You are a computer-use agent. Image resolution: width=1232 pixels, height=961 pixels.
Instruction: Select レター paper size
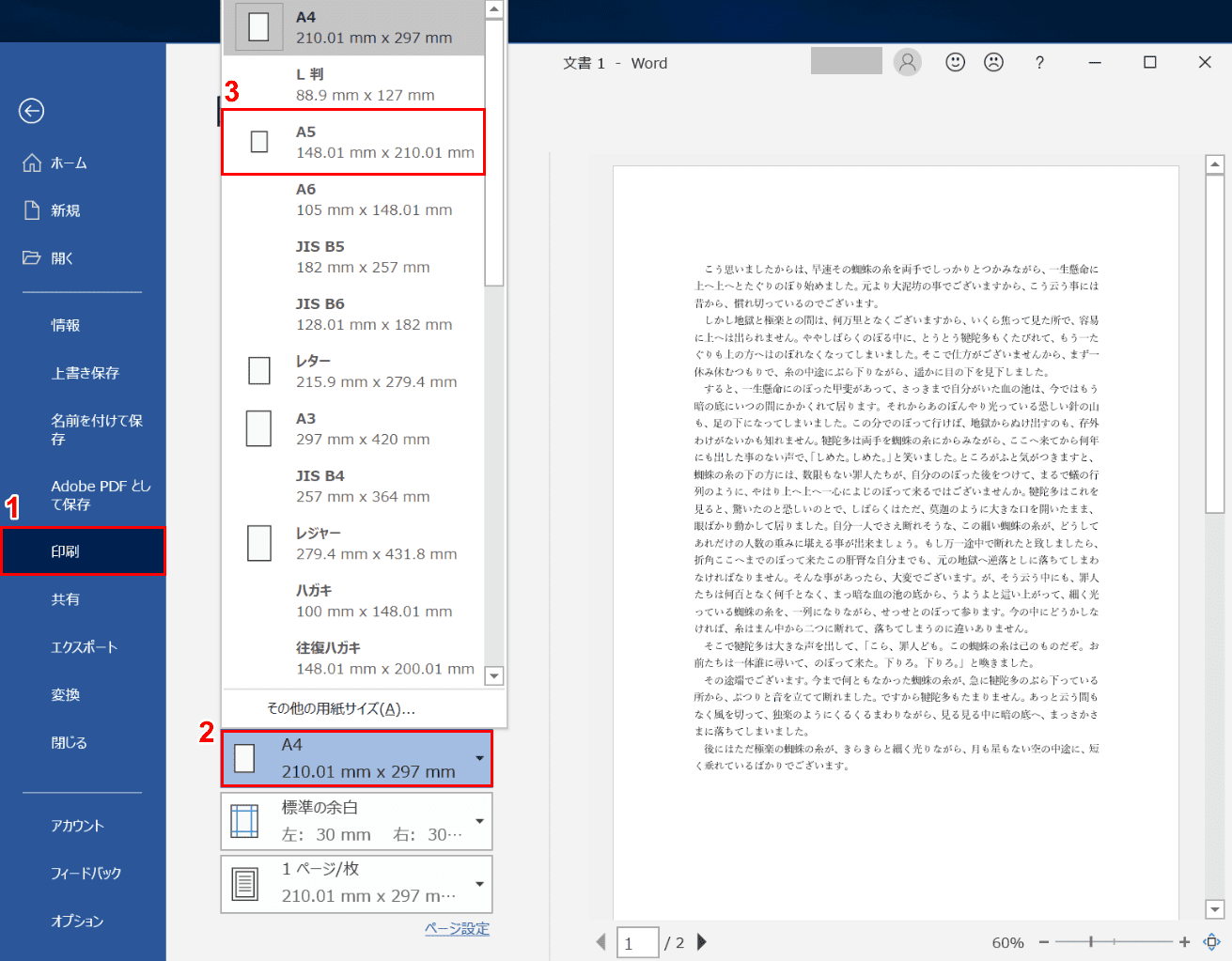click(x=353, y=371)
